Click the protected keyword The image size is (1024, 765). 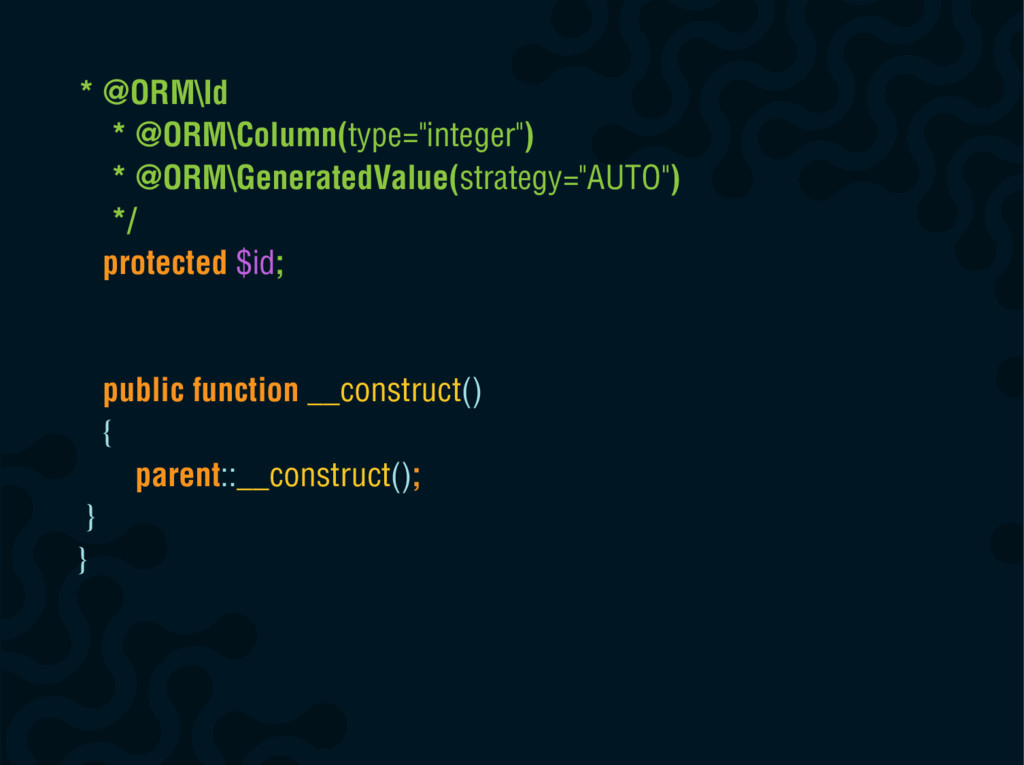coord(165,263)
